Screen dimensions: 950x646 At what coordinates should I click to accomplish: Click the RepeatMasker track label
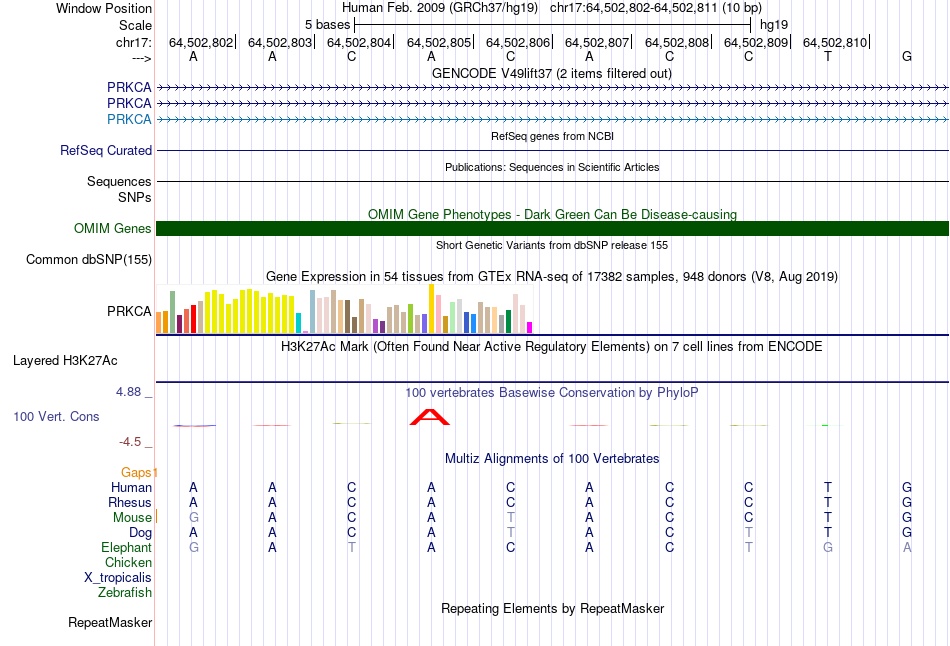110,622
